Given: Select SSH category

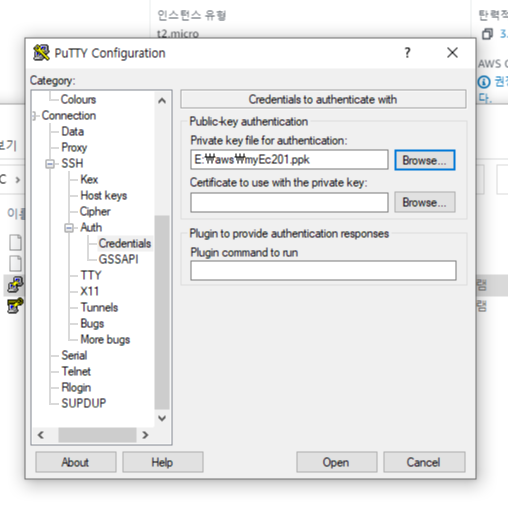Looking at the screenshot, I should pyautogui.click(x=72, y=163).
